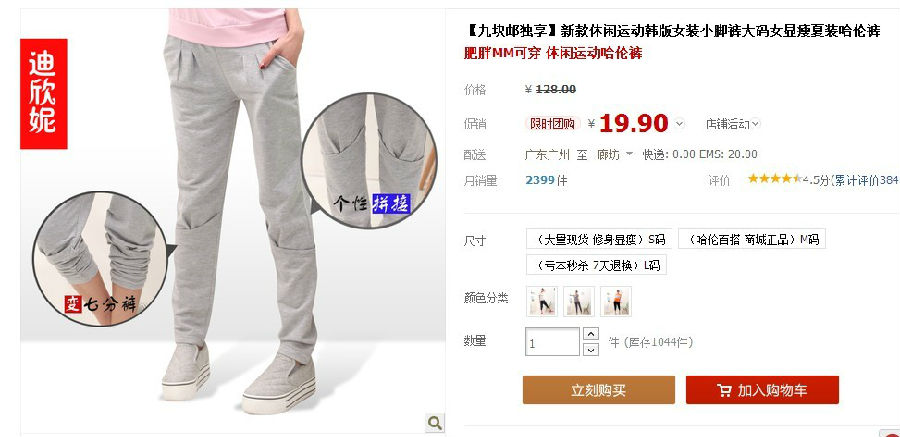This screenshot has height=437, width=900.
Task: Click the magnifier zoom icon on product image
Action: tap(435, 423)
